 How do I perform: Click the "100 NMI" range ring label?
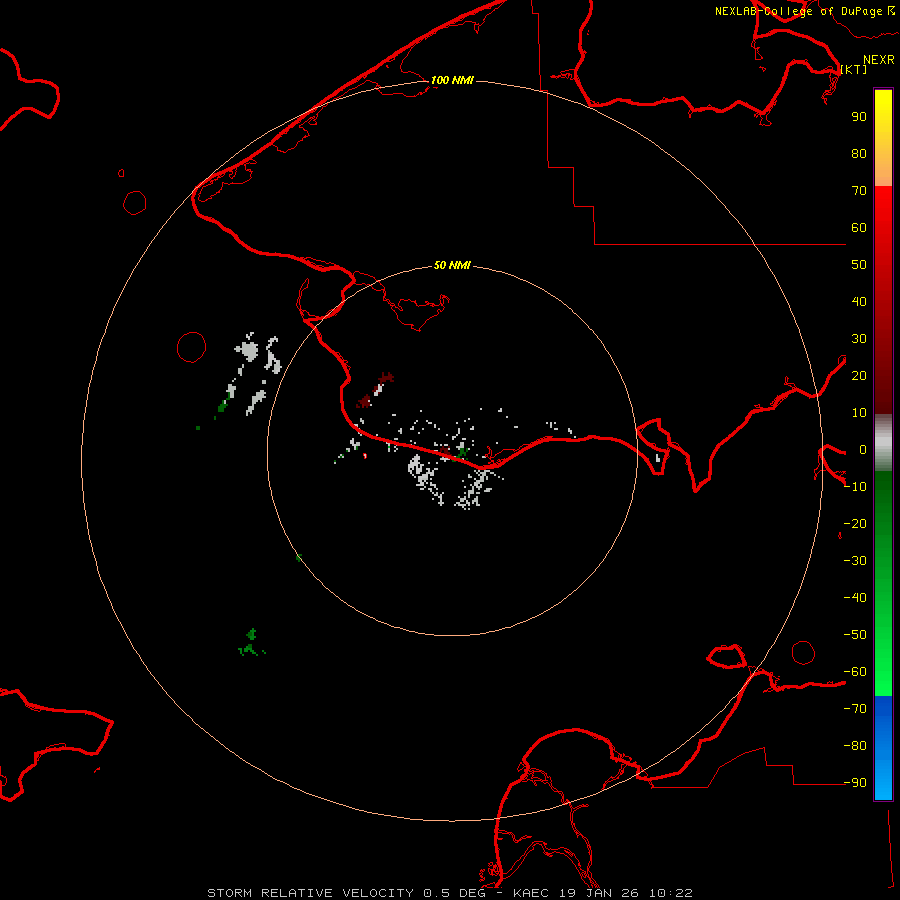[452, 80]
